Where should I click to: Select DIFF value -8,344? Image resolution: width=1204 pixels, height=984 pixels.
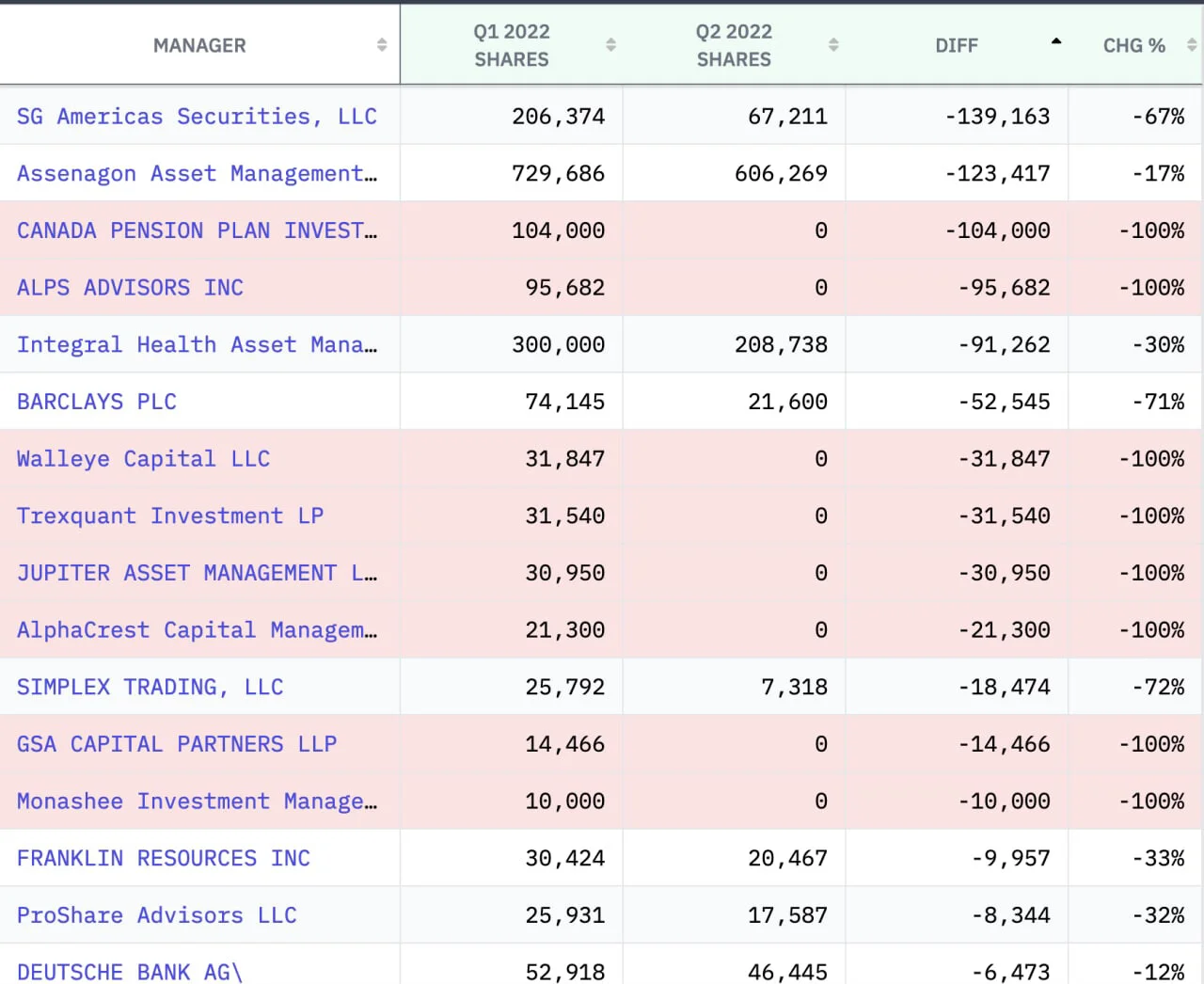(1010, 915)
